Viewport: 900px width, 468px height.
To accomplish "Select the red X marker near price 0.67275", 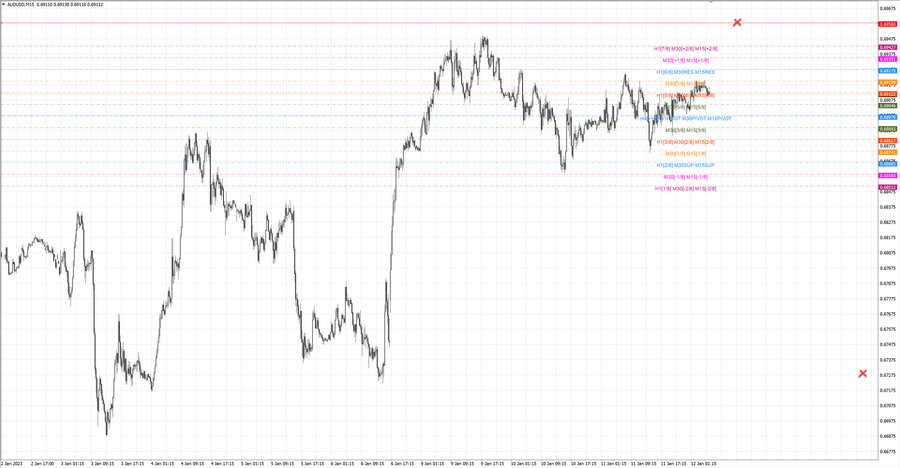I will tap(863, 374).
